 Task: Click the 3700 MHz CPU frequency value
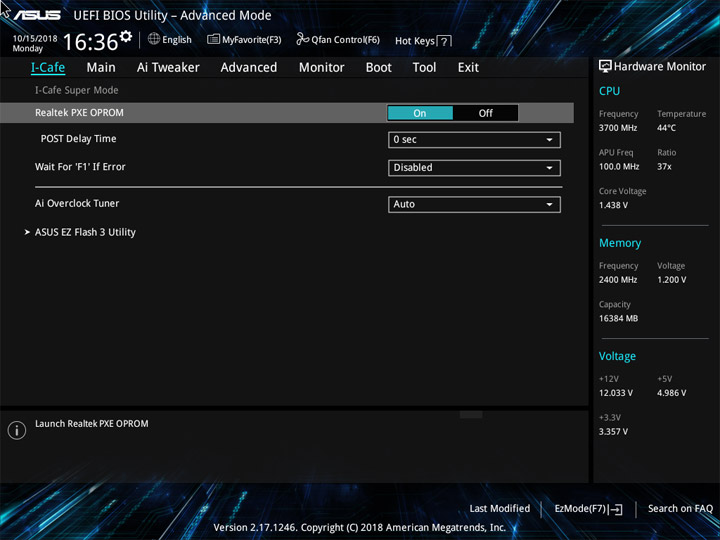coord(618,128)
